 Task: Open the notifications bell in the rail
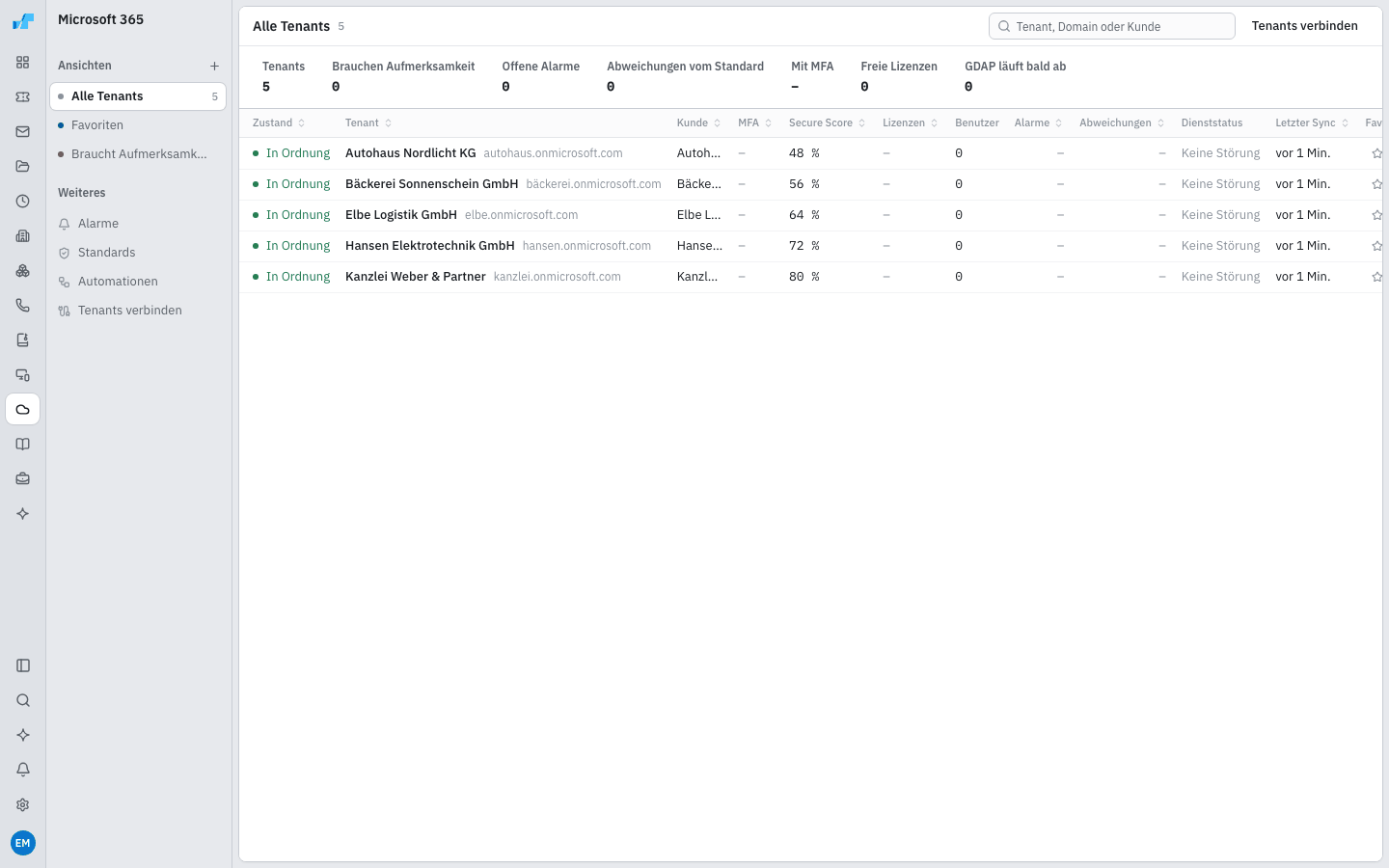23,770
